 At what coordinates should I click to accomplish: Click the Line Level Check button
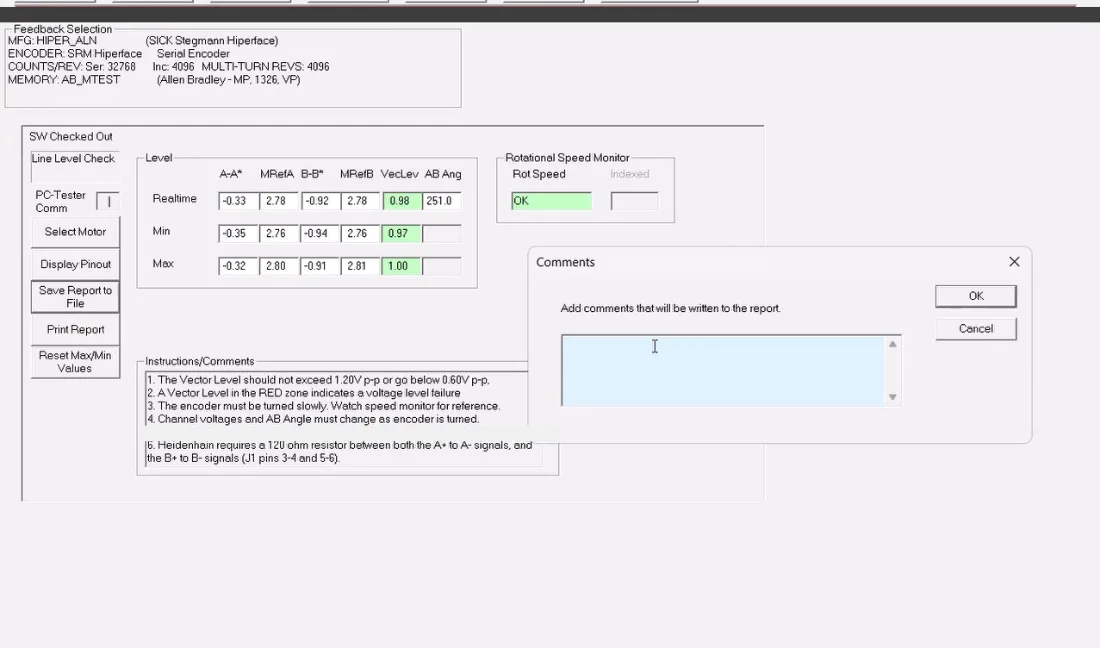74,166
